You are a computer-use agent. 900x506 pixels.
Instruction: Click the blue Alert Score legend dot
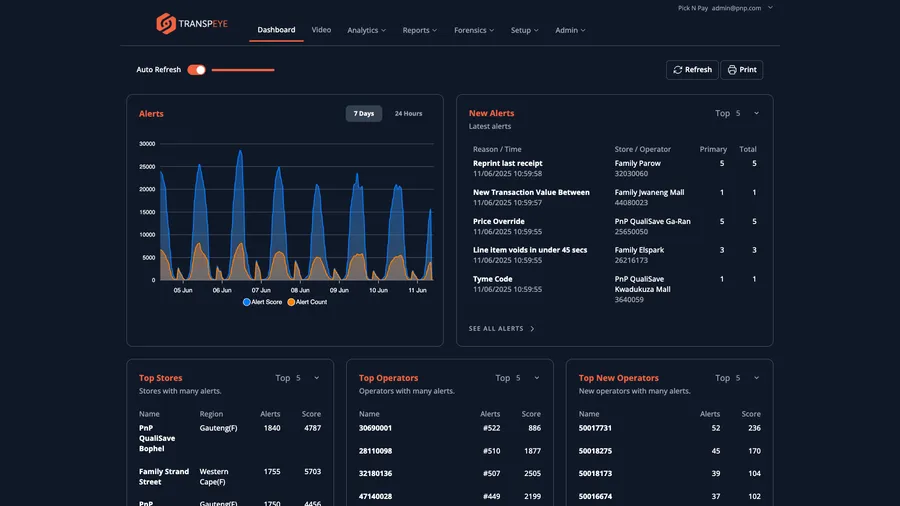(246, 302)
